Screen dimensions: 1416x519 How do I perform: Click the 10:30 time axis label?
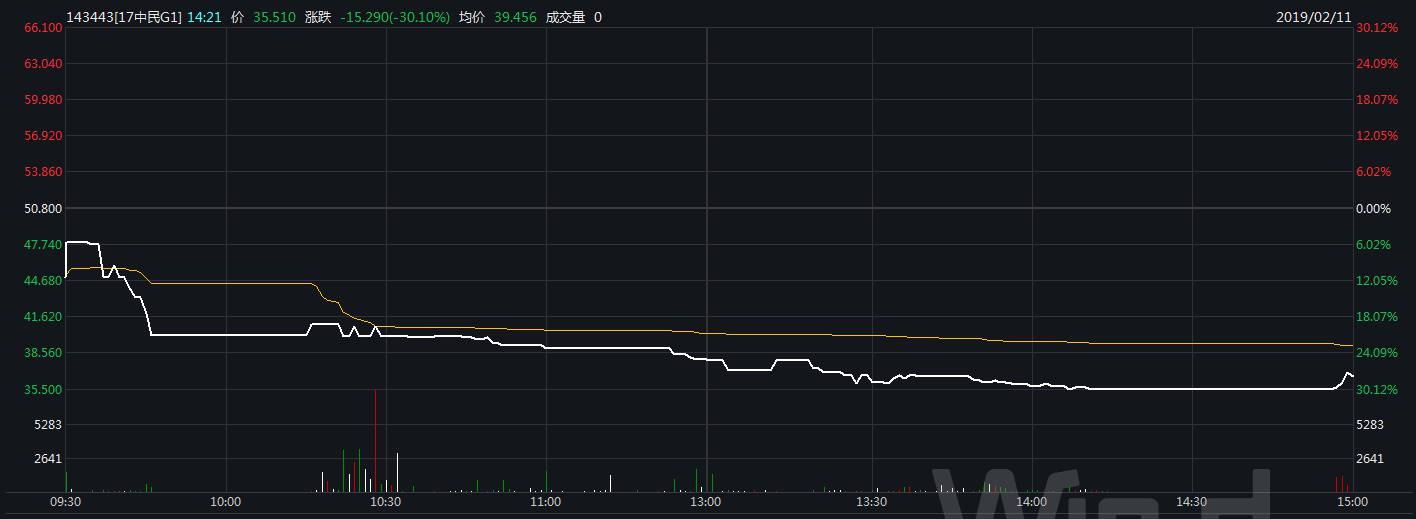coord(385,502)
